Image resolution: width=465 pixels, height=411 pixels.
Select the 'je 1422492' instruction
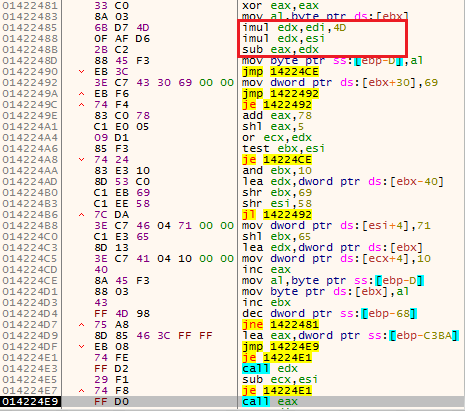pyautogui.click(x=277, y=105)
